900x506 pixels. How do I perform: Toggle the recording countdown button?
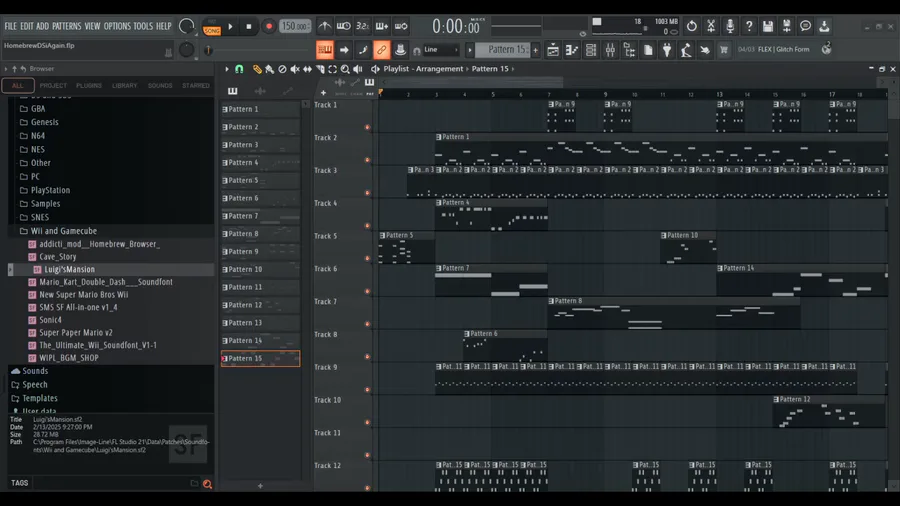[362, 26]
